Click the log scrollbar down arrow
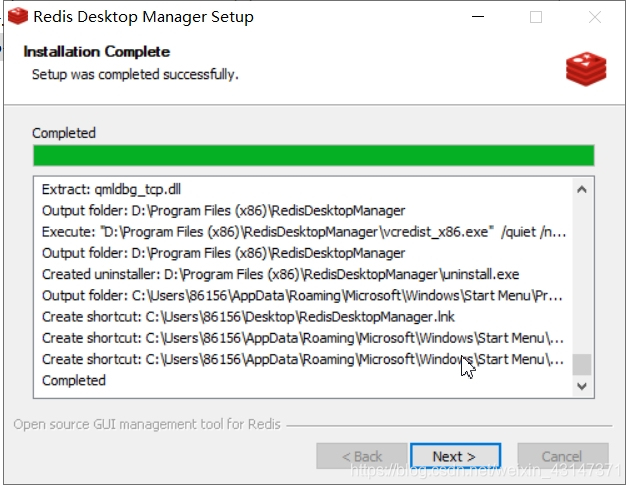 [582, 386]
